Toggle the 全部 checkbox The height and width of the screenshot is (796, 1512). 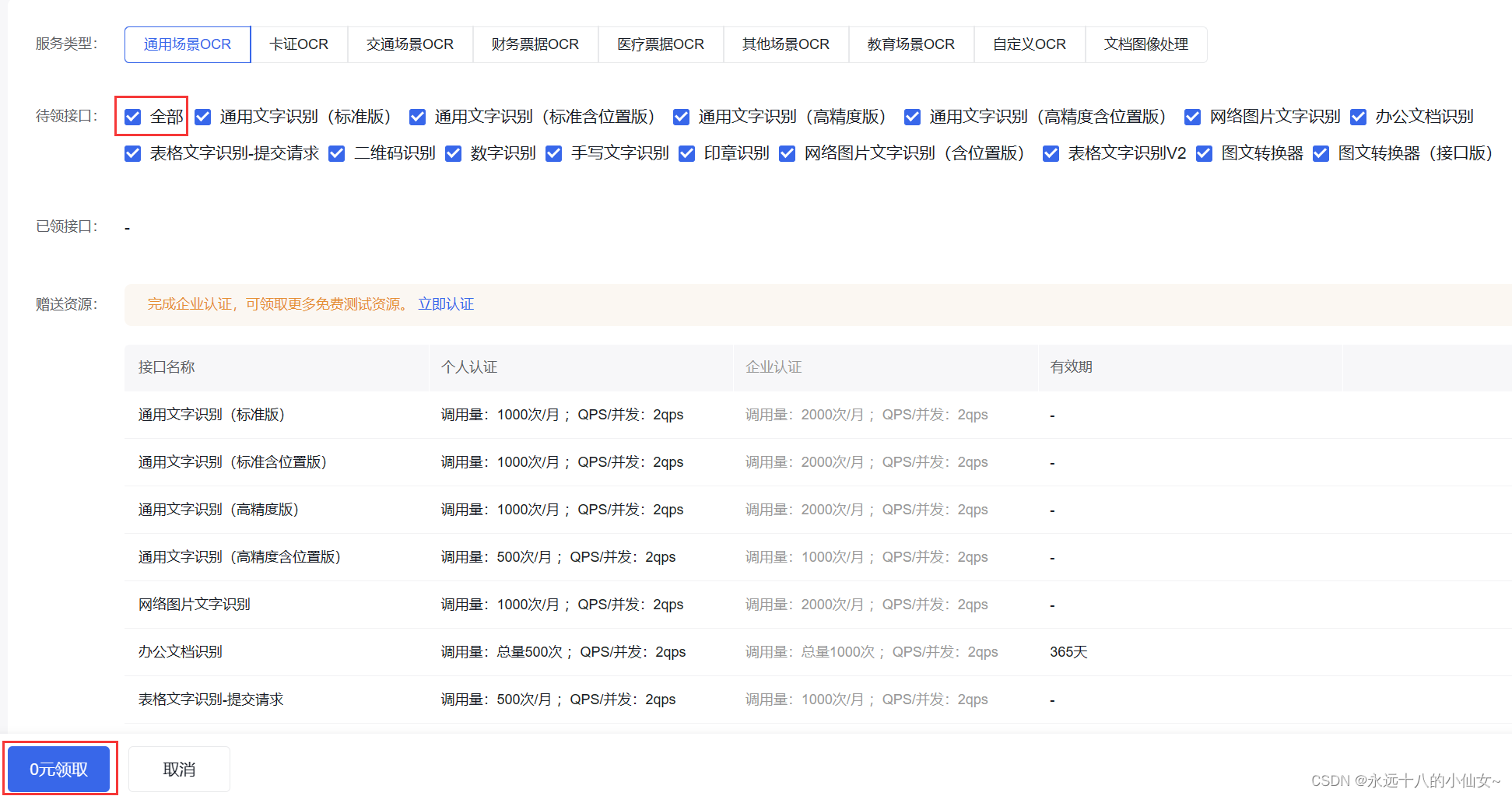click(x=133, y=117)
